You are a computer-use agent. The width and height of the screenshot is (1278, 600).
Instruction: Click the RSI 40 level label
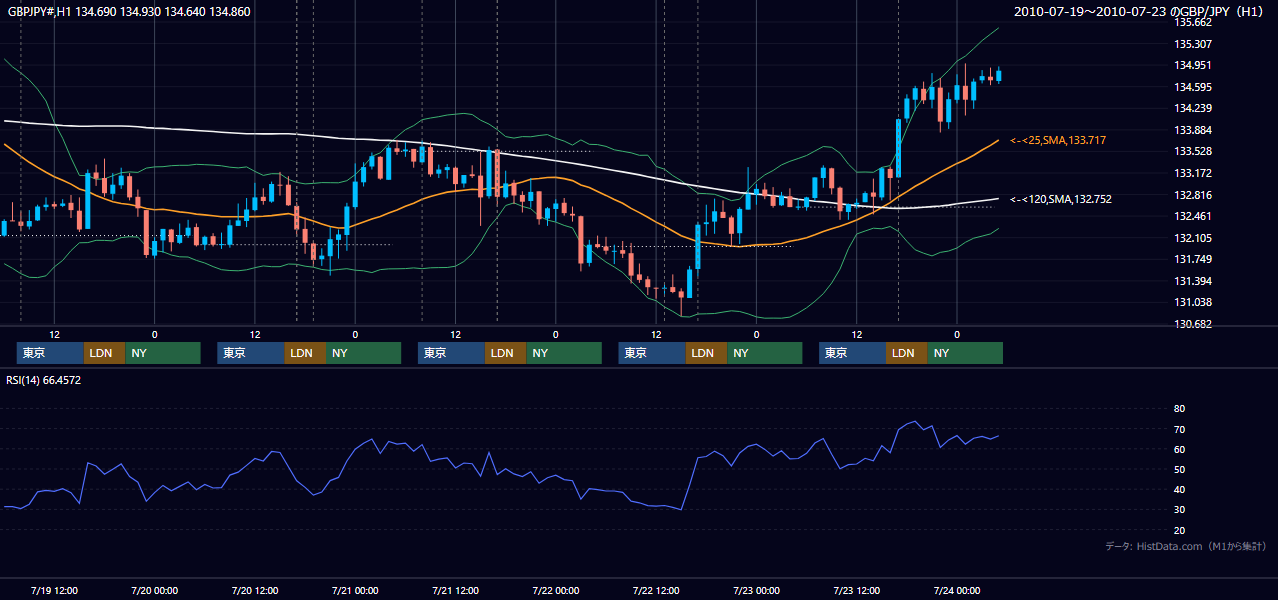point(1179,490)
